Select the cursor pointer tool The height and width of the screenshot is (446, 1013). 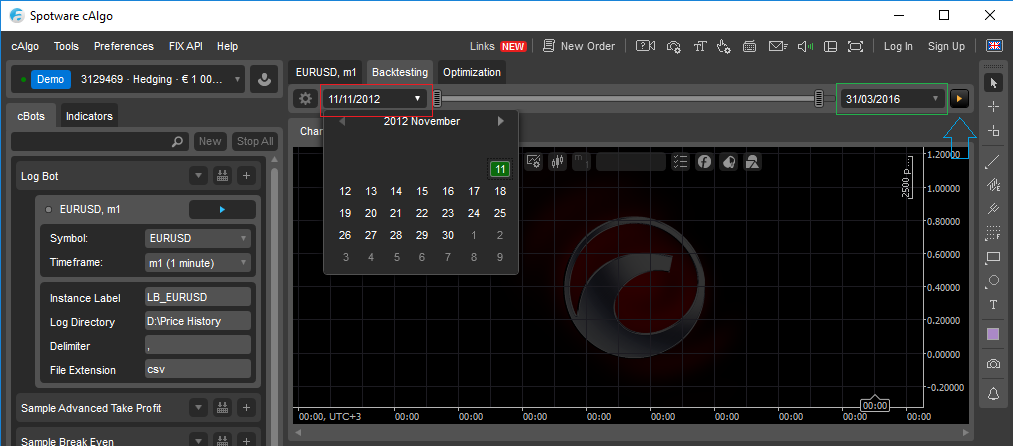tap(994, 82)
